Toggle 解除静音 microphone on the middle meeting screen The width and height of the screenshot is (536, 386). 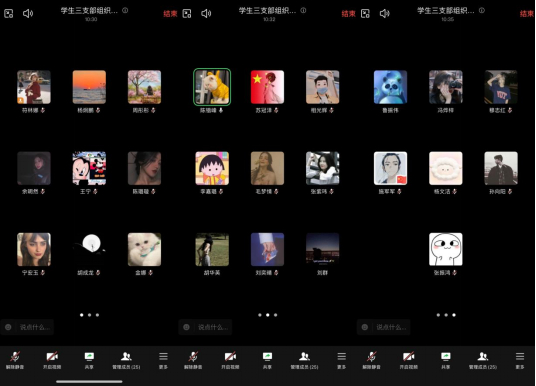tap(193, 360)
